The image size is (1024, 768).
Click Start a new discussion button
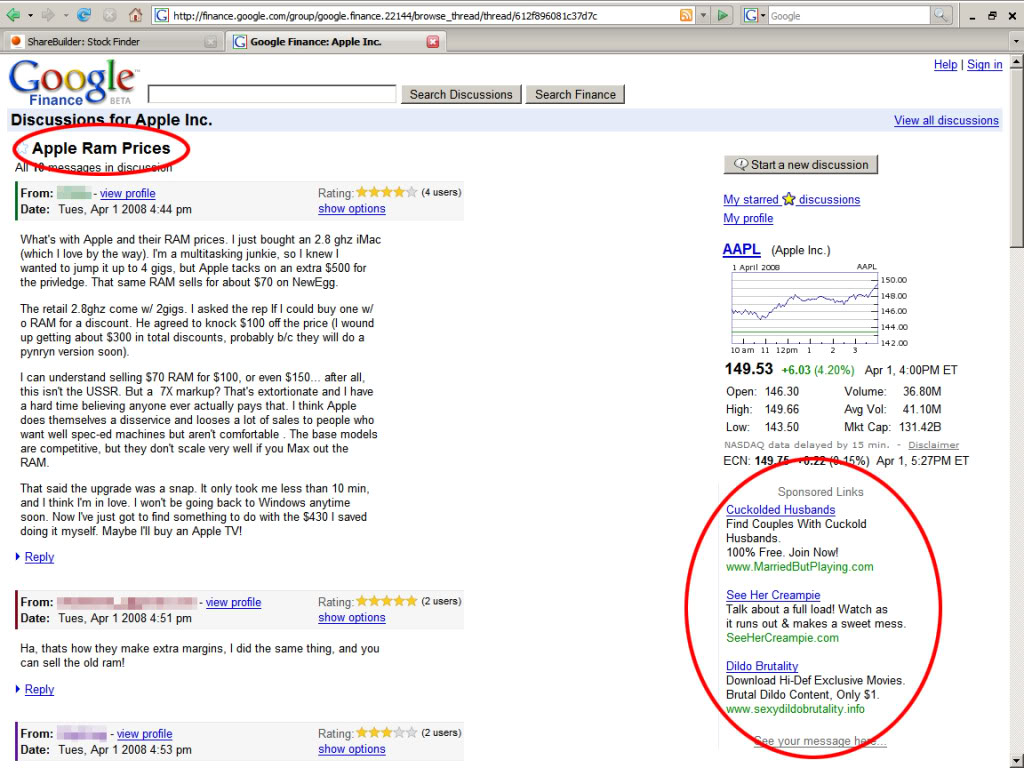click(x=800, y=165)
